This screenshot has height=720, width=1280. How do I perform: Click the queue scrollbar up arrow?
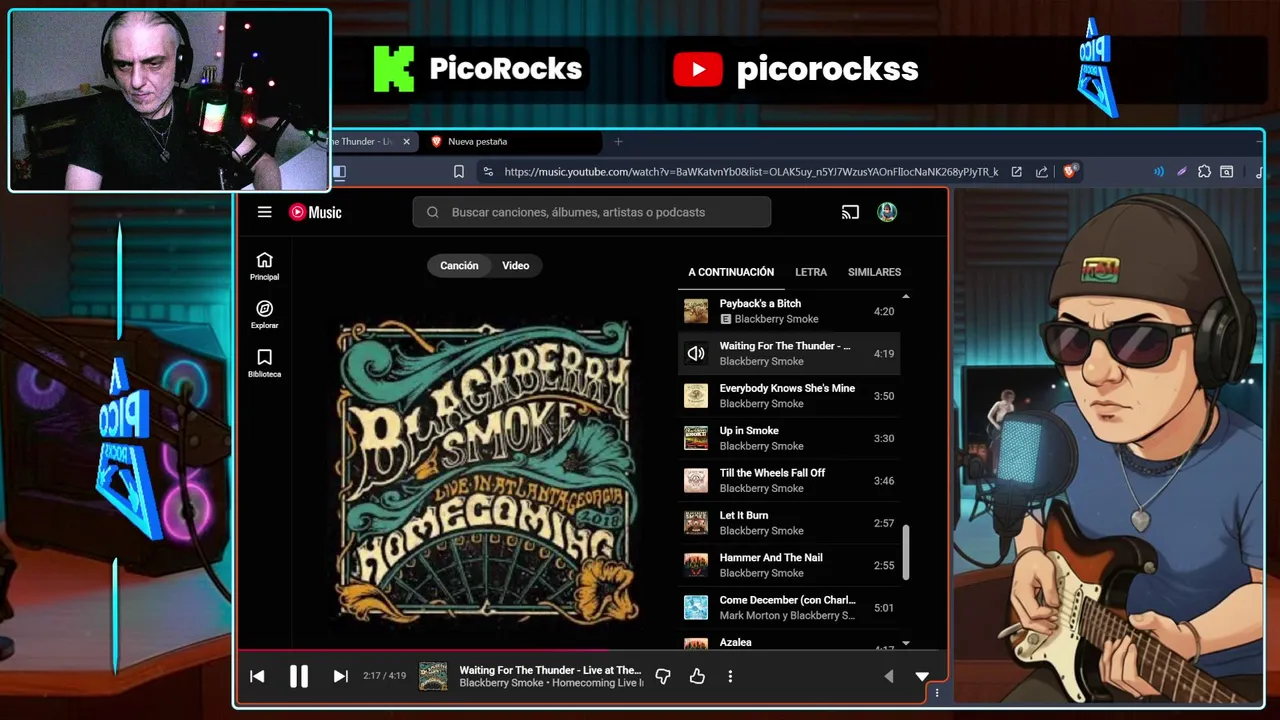tap(906, 297)
